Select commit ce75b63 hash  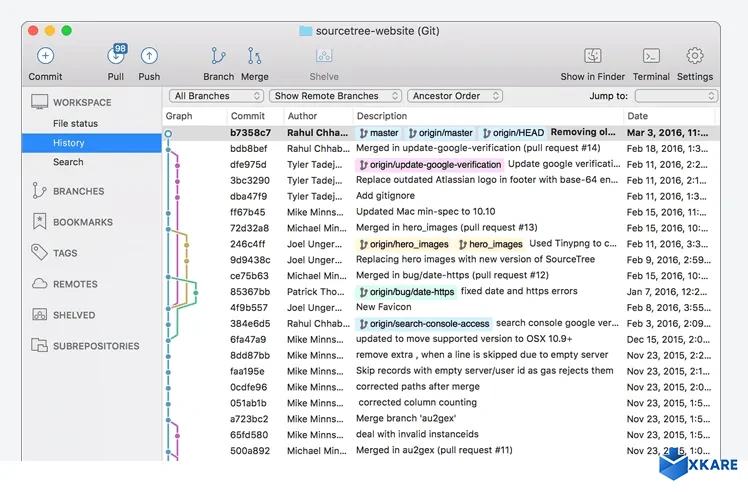tap(249, 276)
